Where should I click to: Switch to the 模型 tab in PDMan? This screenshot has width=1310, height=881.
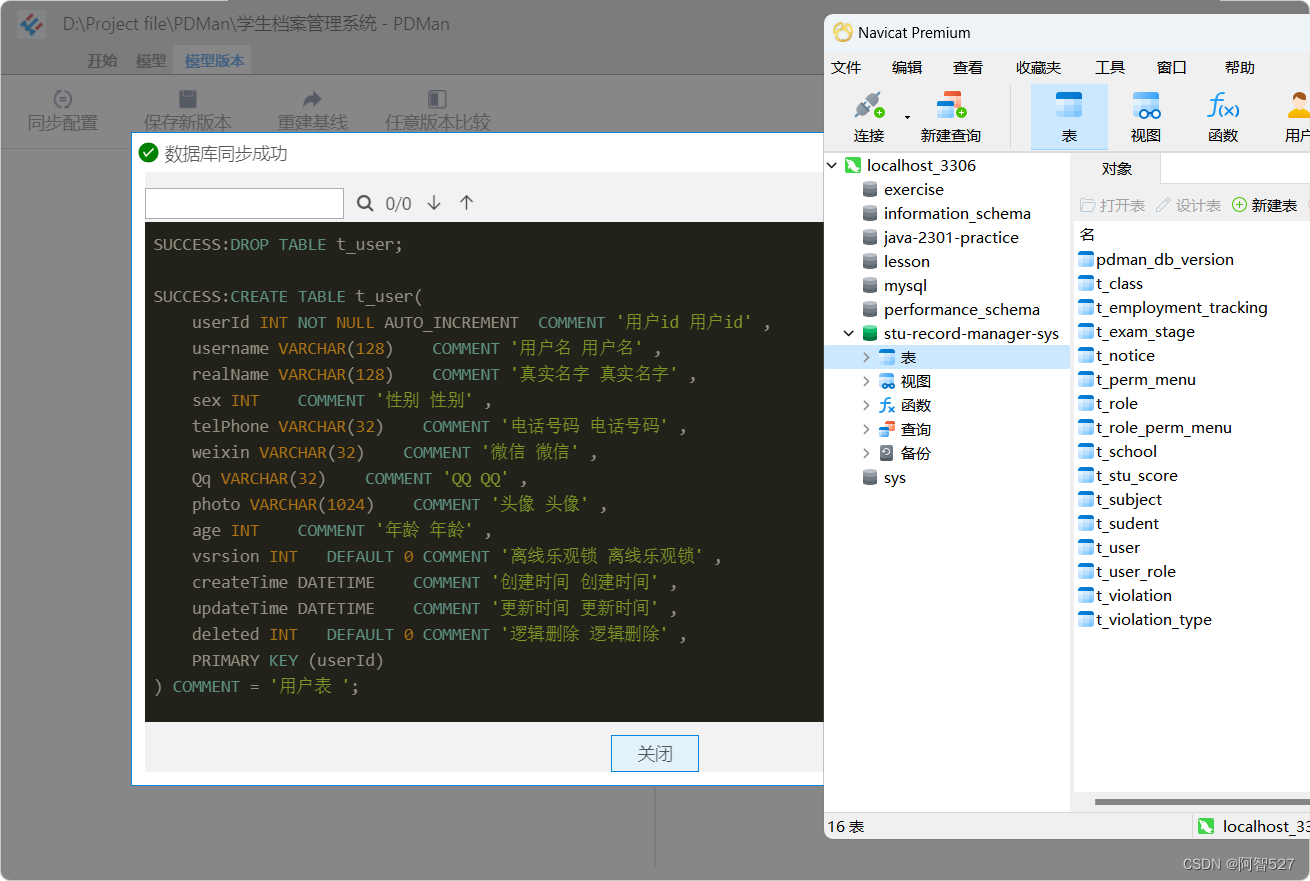tap(151, 61)
